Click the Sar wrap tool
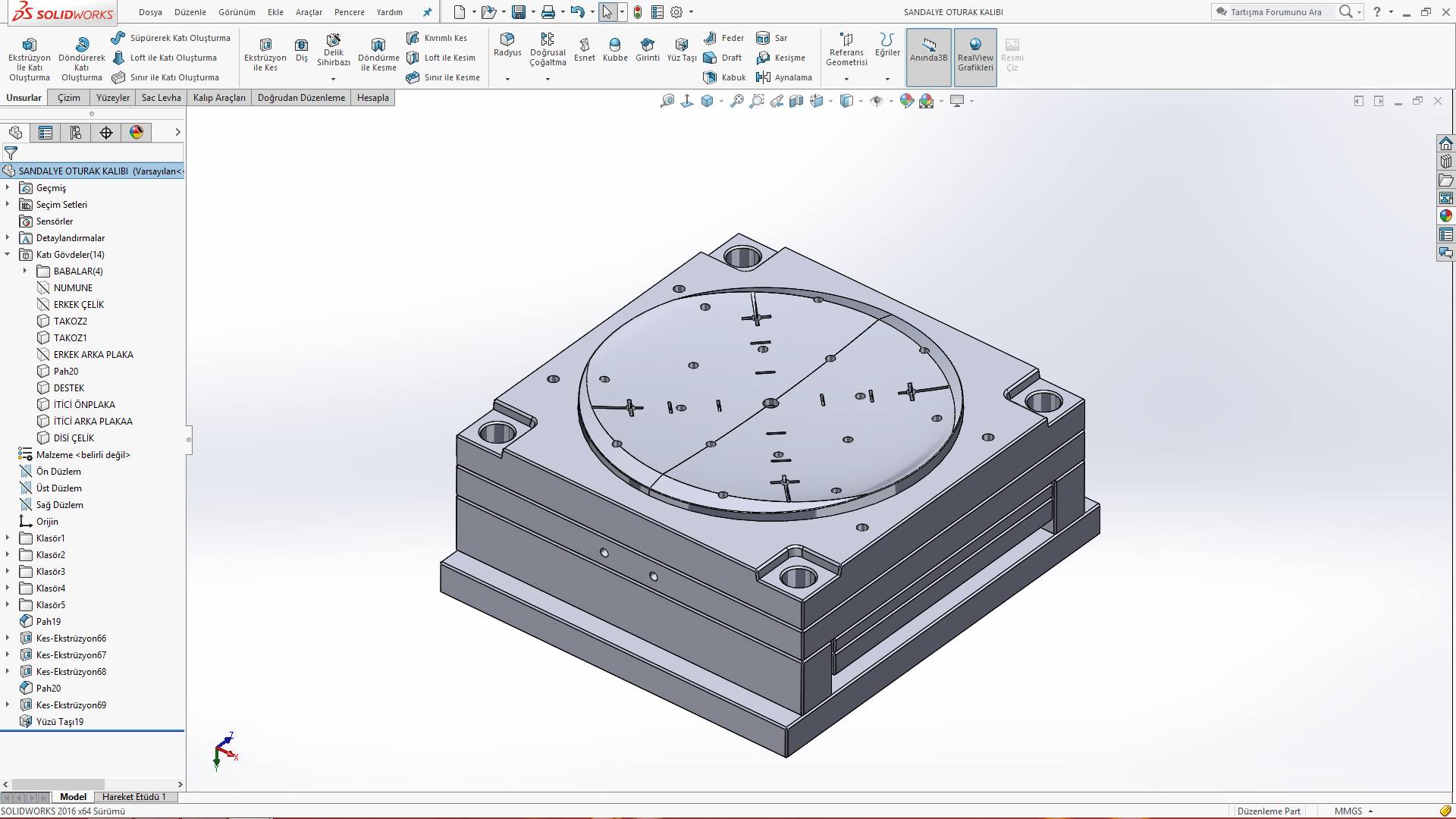 (x=772, y=38)
